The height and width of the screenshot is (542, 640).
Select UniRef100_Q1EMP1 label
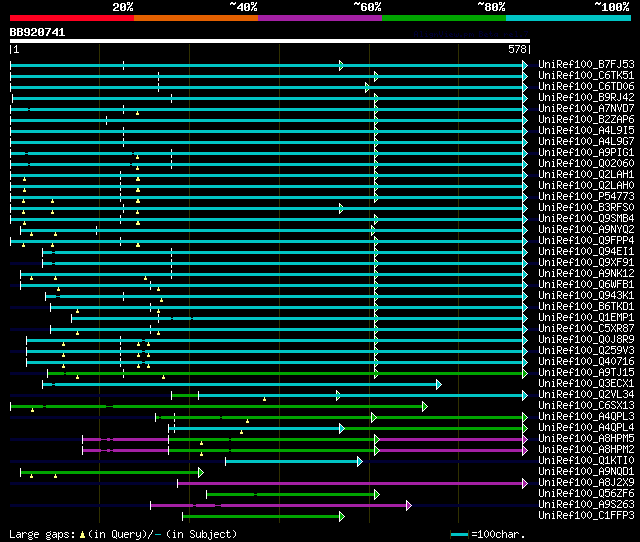[x=586, y=318]
